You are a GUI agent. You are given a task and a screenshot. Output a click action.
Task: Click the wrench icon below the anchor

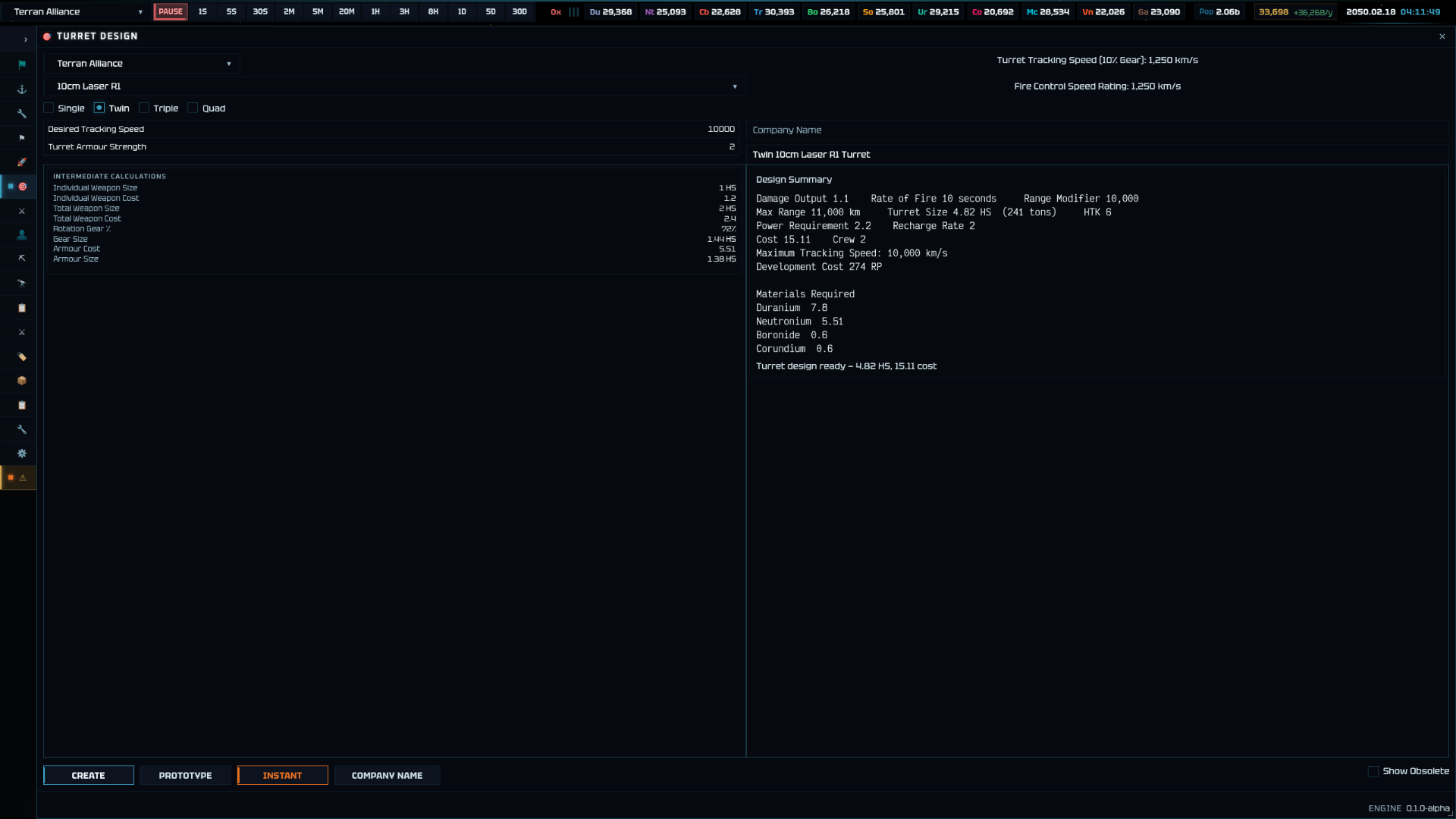[x=22, y=114]
